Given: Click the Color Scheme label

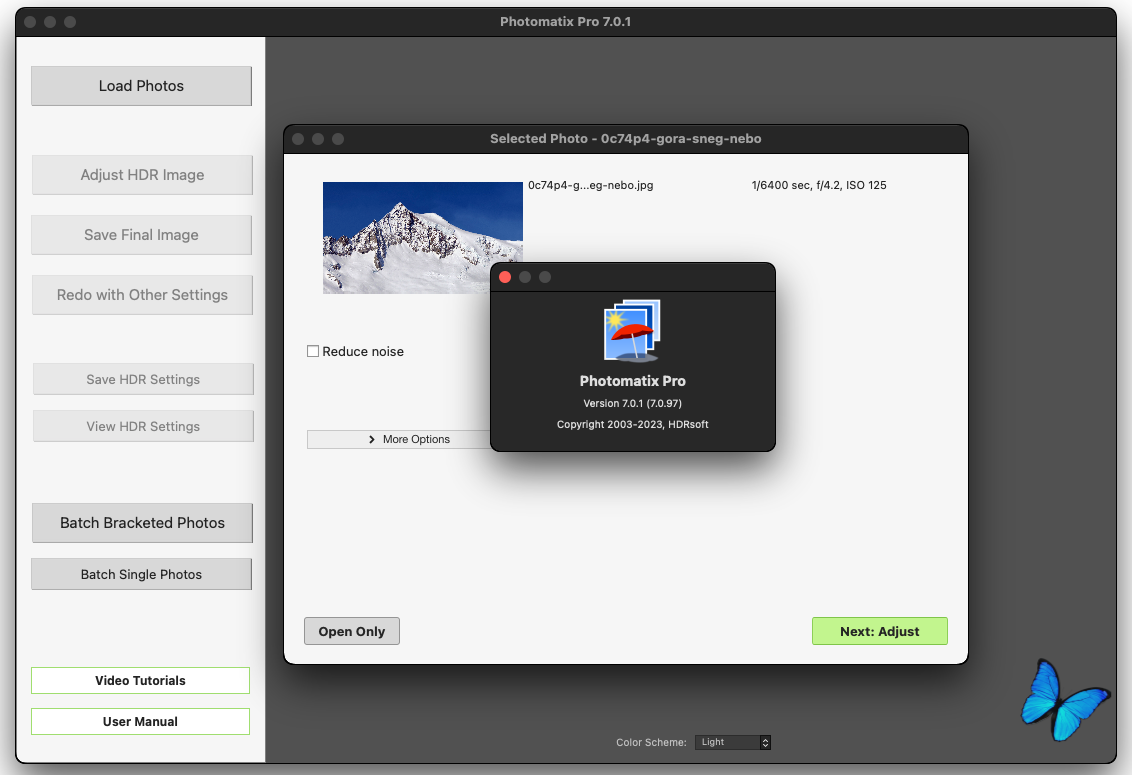Looking at the screenshot, I should coord(651,742).
